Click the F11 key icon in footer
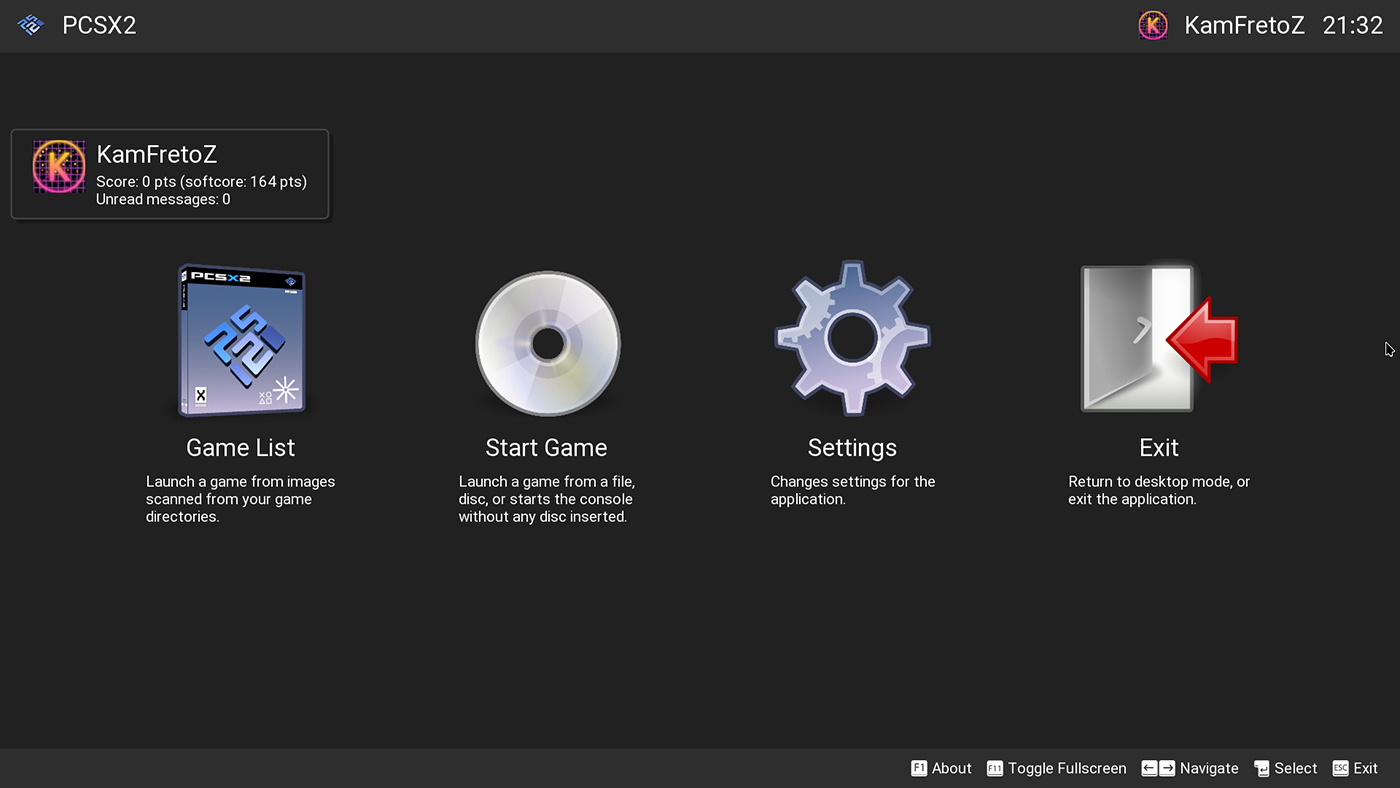This screenshot has width=1400, height=788. (995, 768)
